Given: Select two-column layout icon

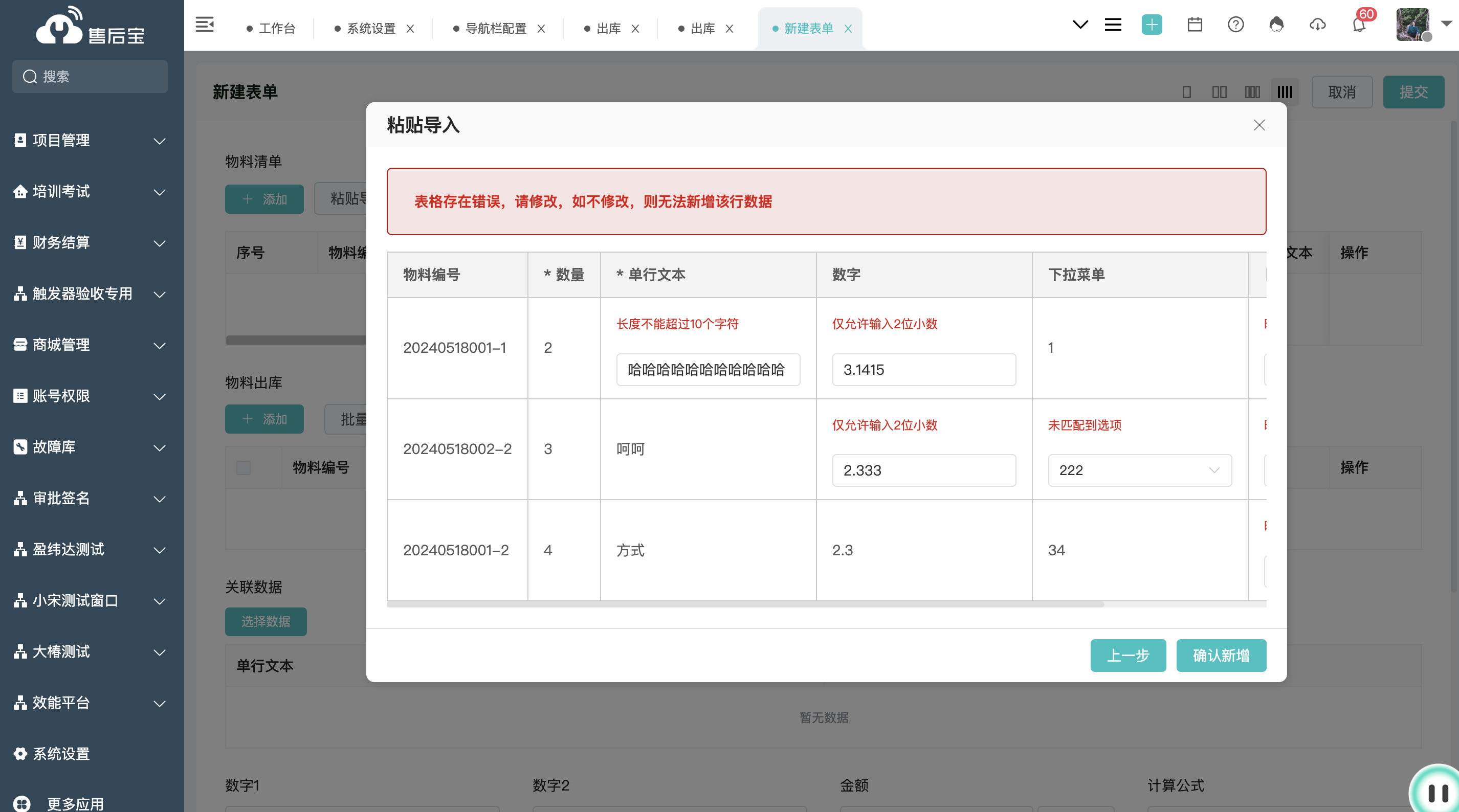Looking at the screenshot, I should click(x=1219, y=93).
